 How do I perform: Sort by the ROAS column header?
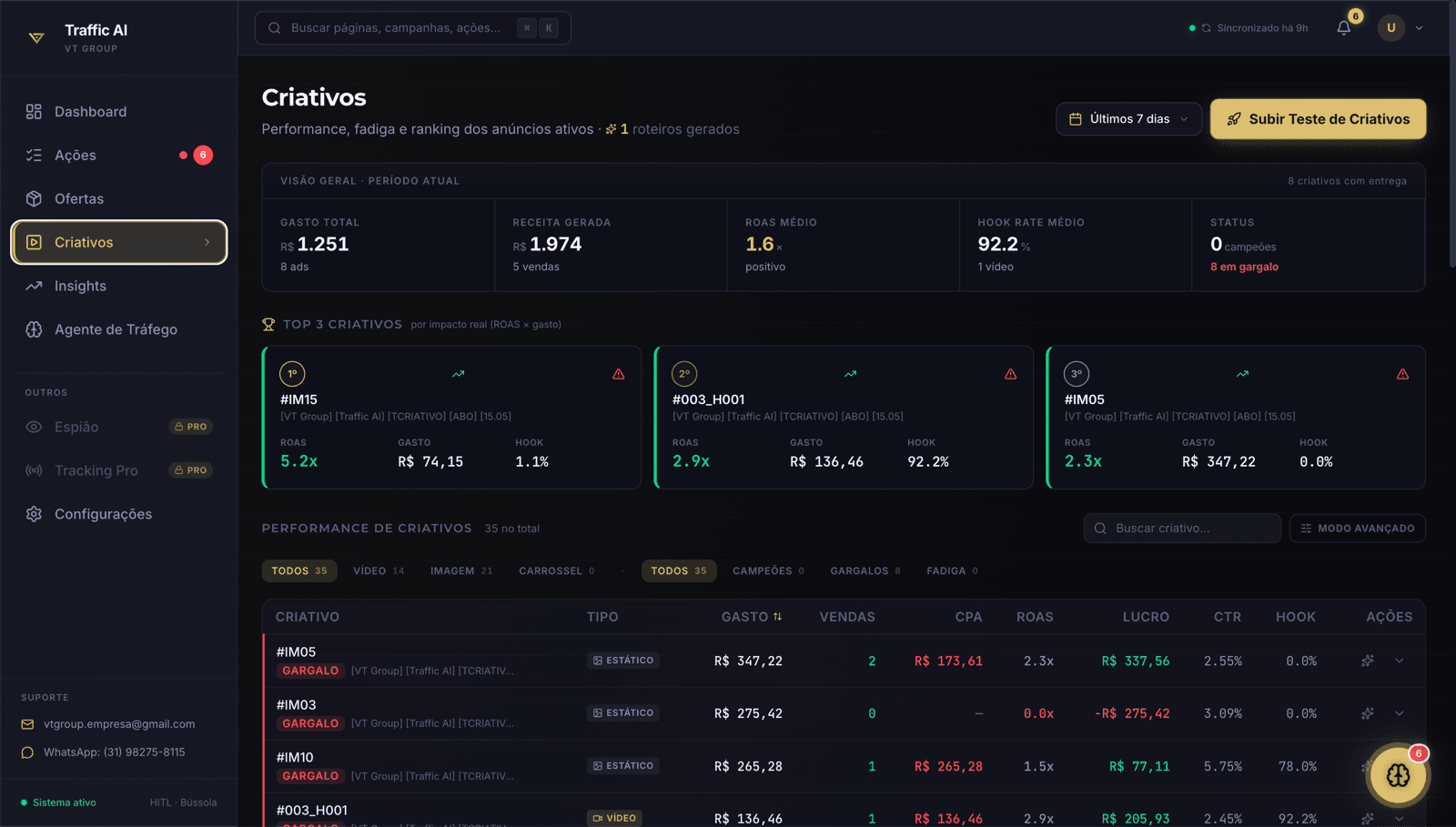[1035, 617]
